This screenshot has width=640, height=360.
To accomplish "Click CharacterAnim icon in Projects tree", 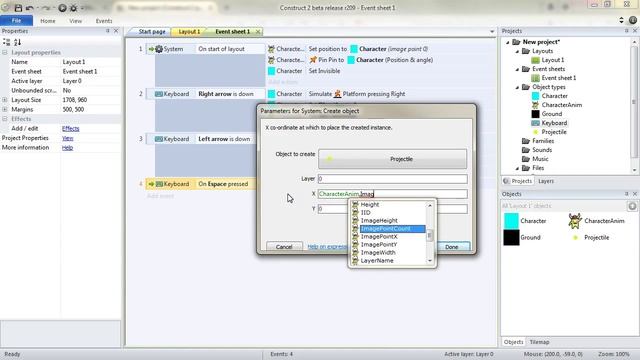I will pos(536,105).
